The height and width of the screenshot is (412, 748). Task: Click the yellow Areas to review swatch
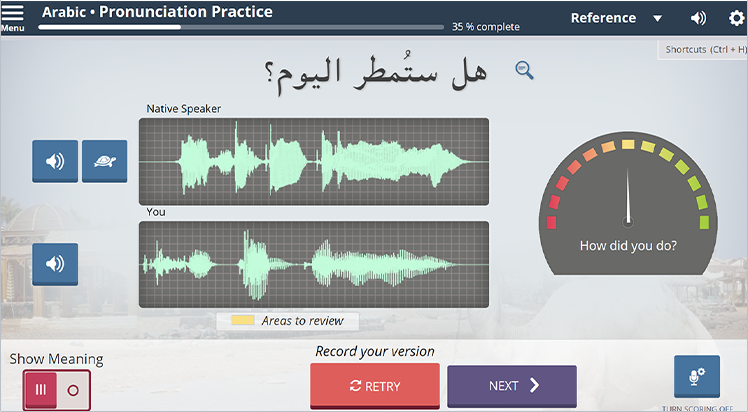coord(241,321)
